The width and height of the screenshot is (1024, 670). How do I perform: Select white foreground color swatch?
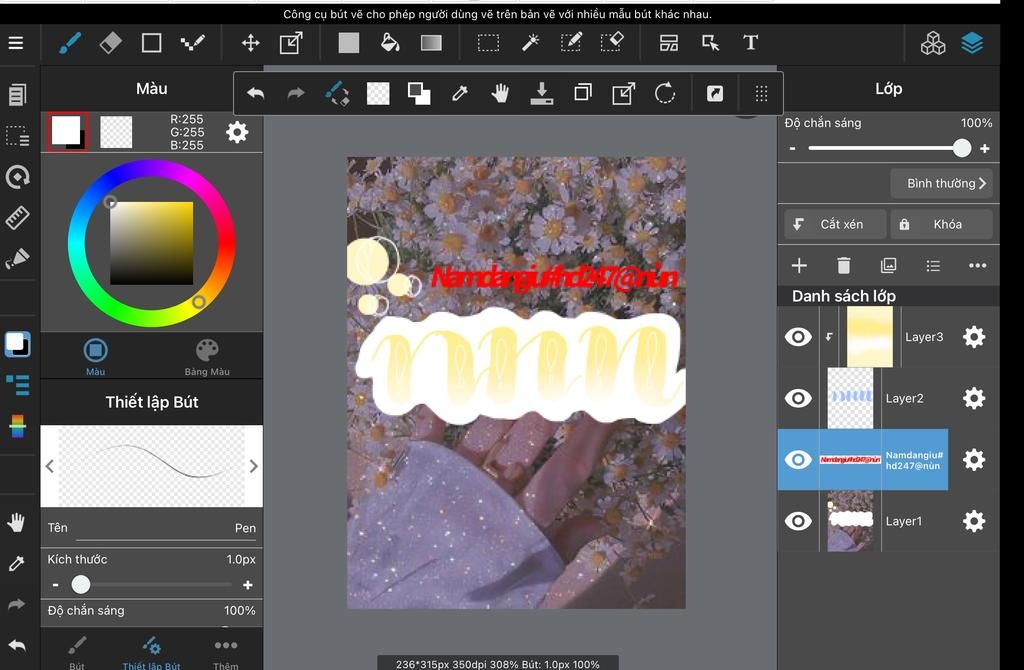(66, 130)
